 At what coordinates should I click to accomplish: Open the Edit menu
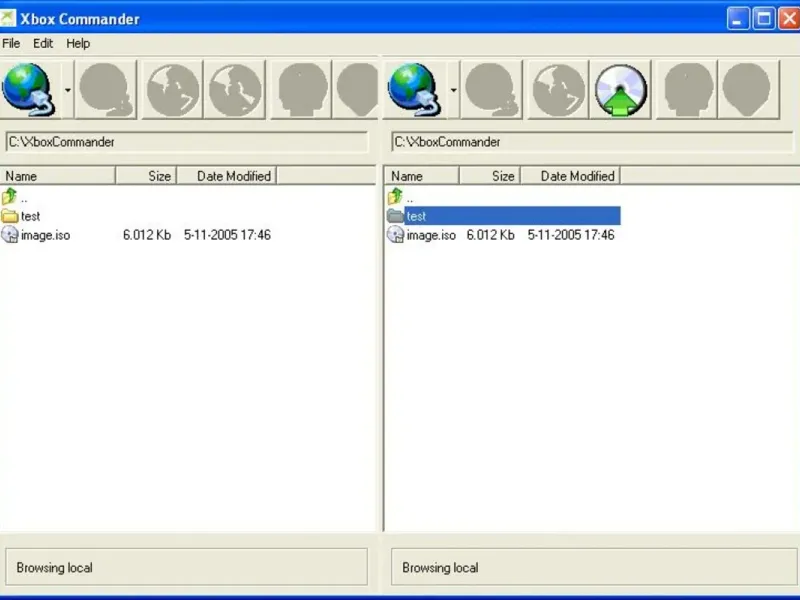pos(43,43)
